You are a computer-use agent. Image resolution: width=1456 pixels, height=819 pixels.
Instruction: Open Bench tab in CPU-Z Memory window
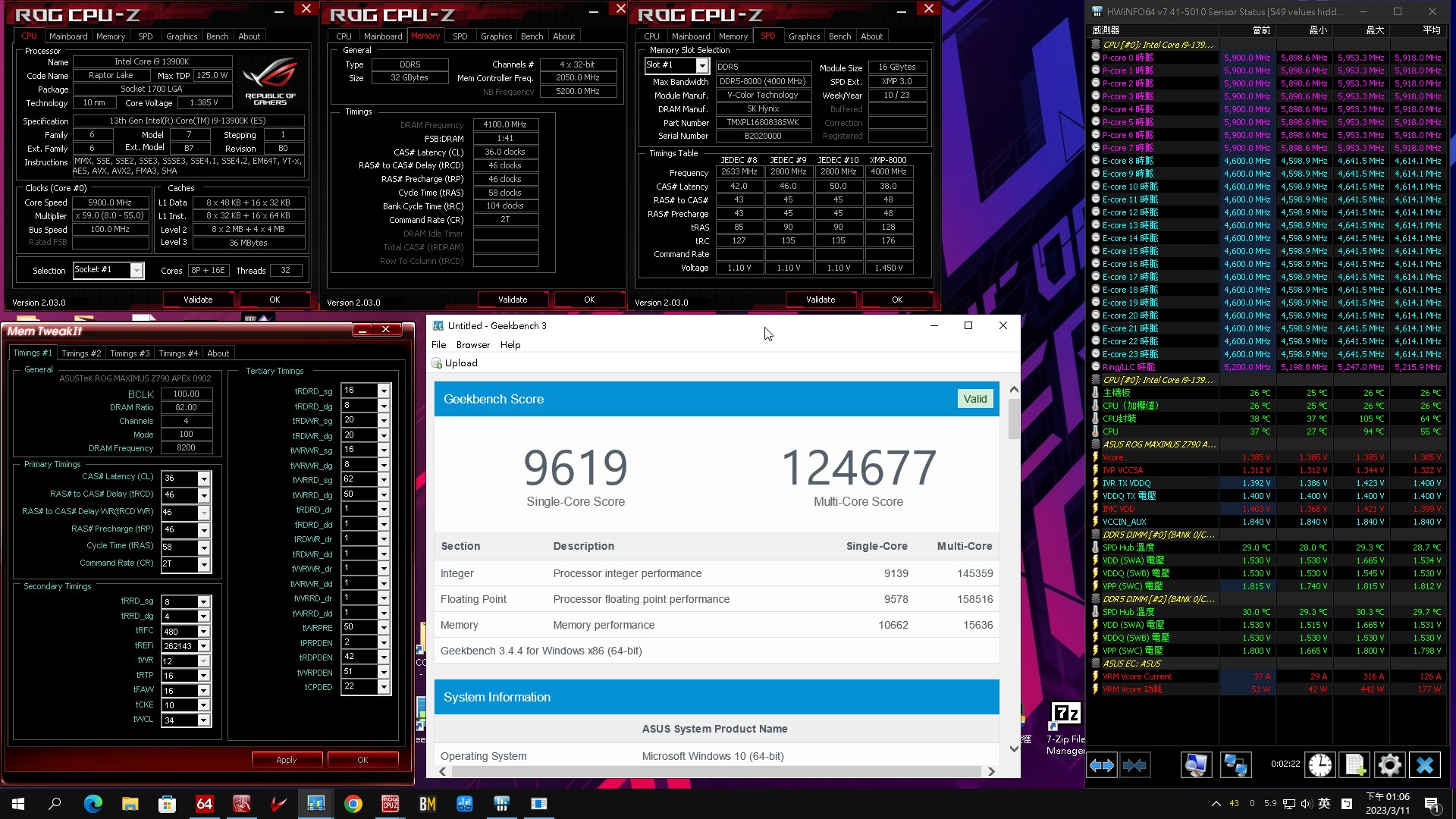coord(532,36)
